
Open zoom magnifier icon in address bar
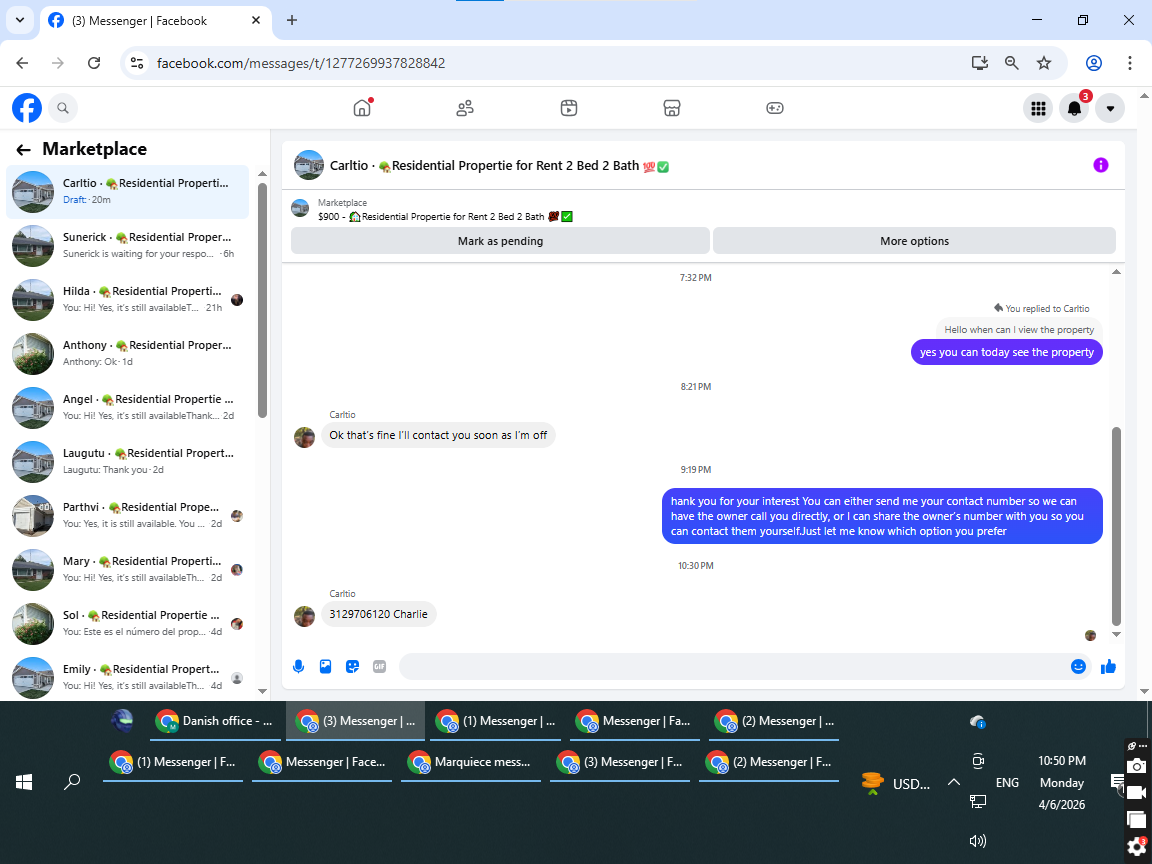(1012, 63)
